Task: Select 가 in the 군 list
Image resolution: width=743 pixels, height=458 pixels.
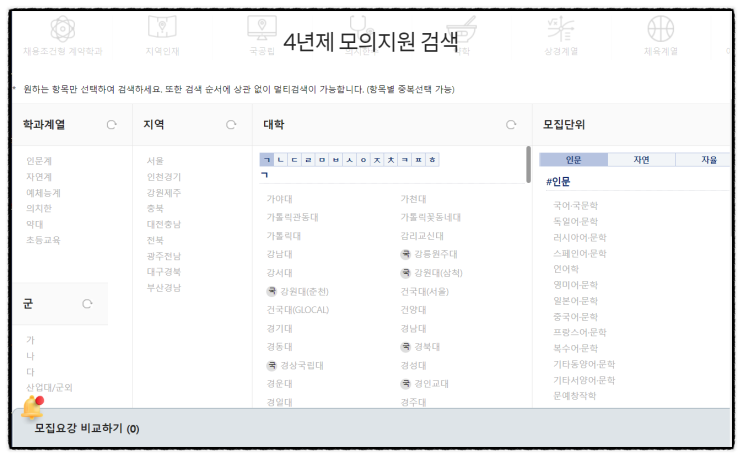Action: pyautogui.click(x=30, y=340)
